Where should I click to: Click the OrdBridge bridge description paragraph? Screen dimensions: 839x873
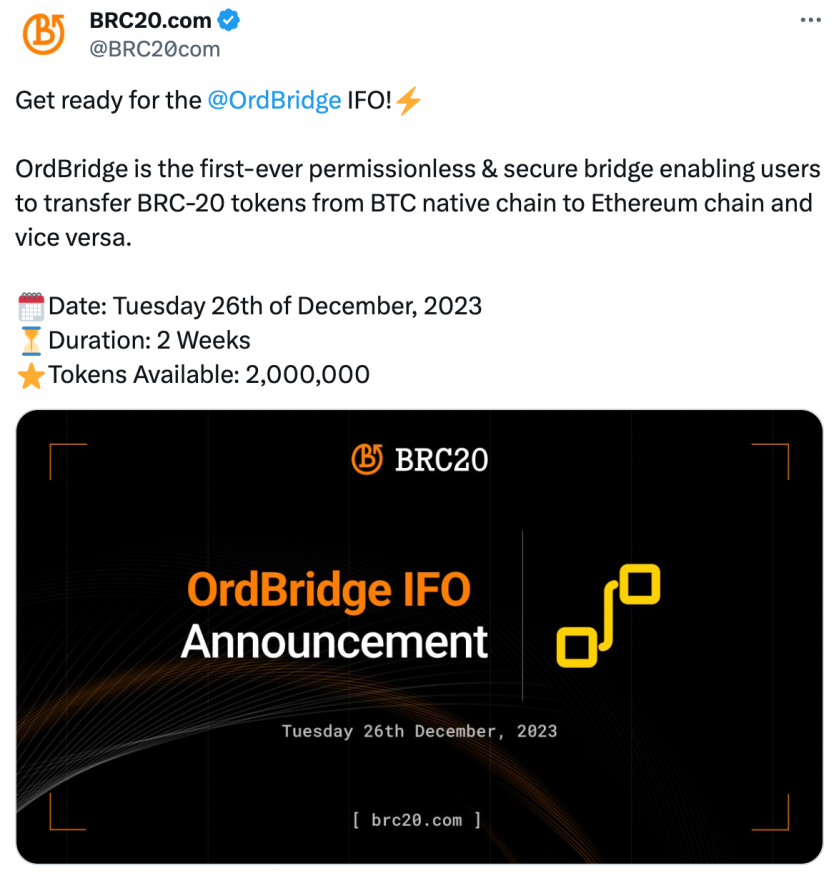(x=414, y=204)
